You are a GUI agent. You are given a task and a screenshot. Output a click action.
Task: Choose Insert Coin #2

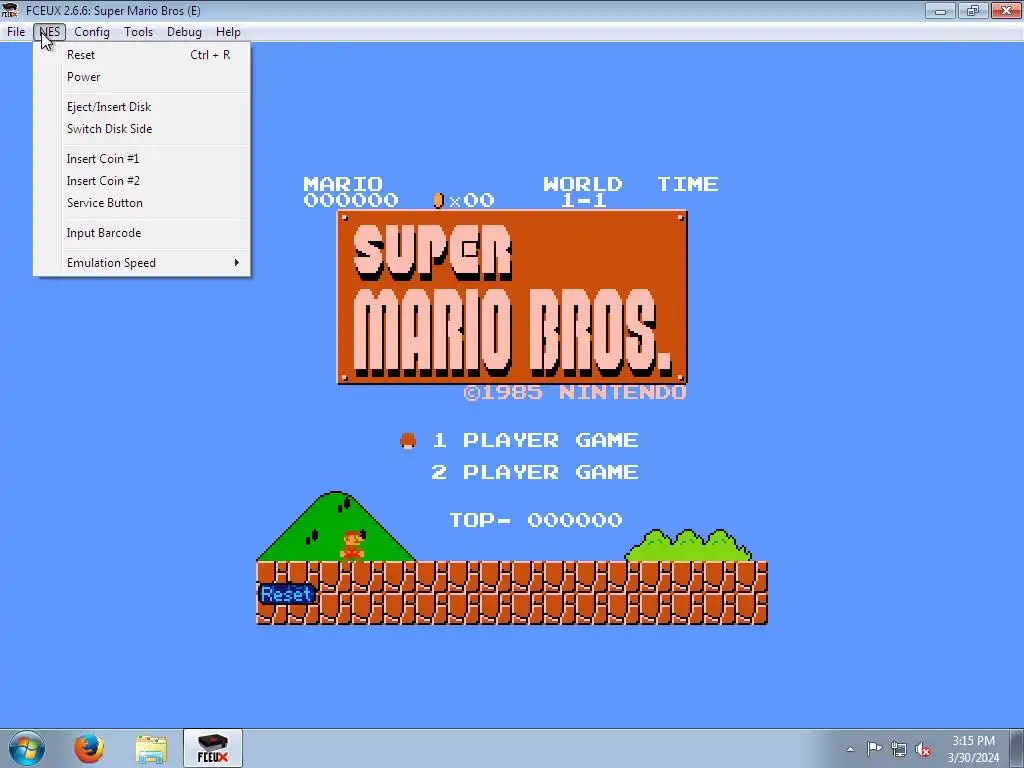[x=142, y=181]
